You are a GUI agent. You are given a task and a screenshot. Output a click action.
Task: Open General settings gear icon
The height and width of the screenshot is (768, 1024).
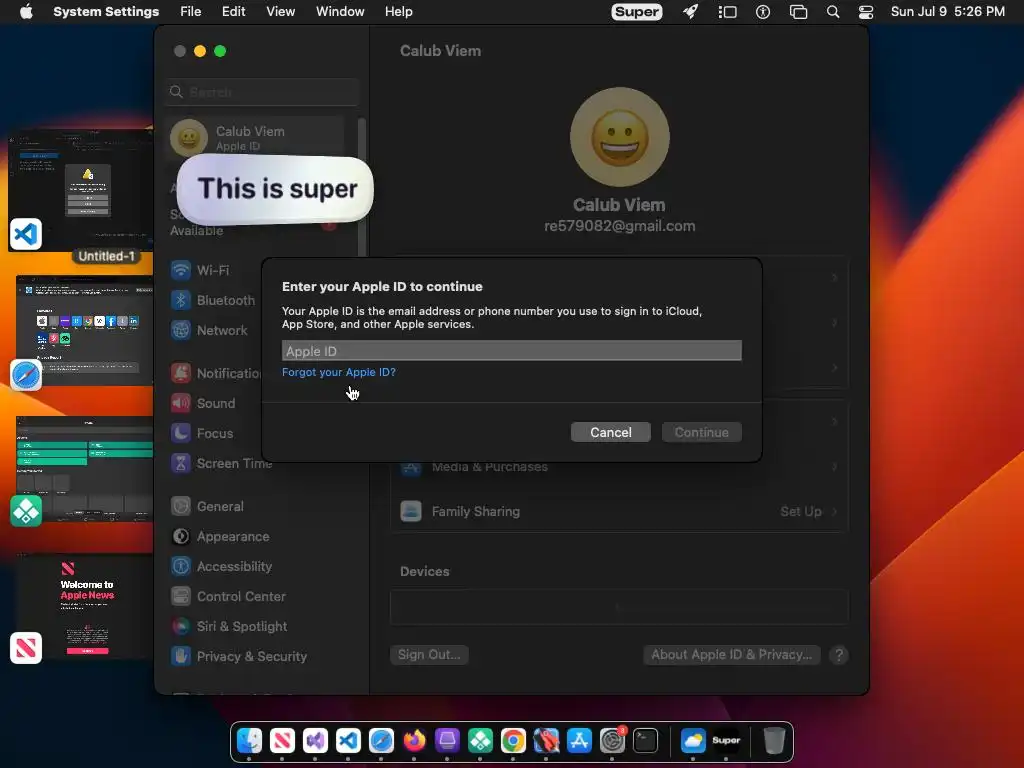(180, 506)
